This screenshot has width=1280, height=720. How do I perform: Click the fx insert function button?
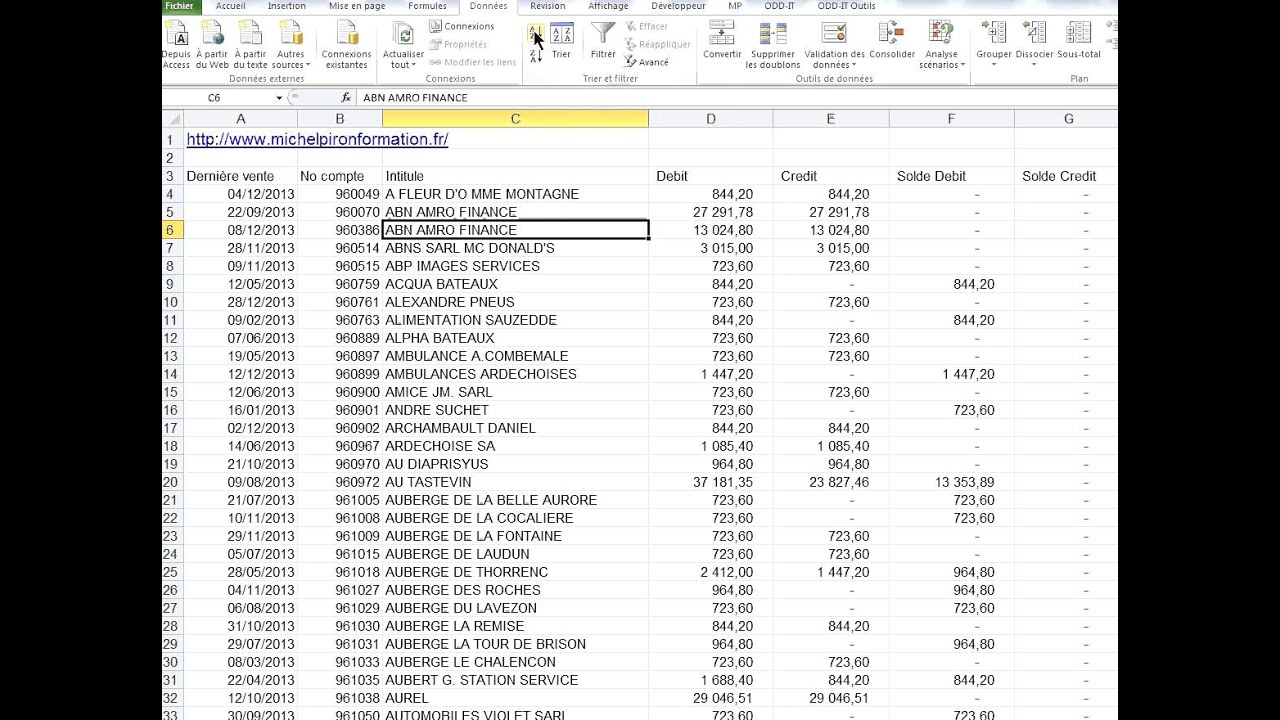[x=346, y=98]
